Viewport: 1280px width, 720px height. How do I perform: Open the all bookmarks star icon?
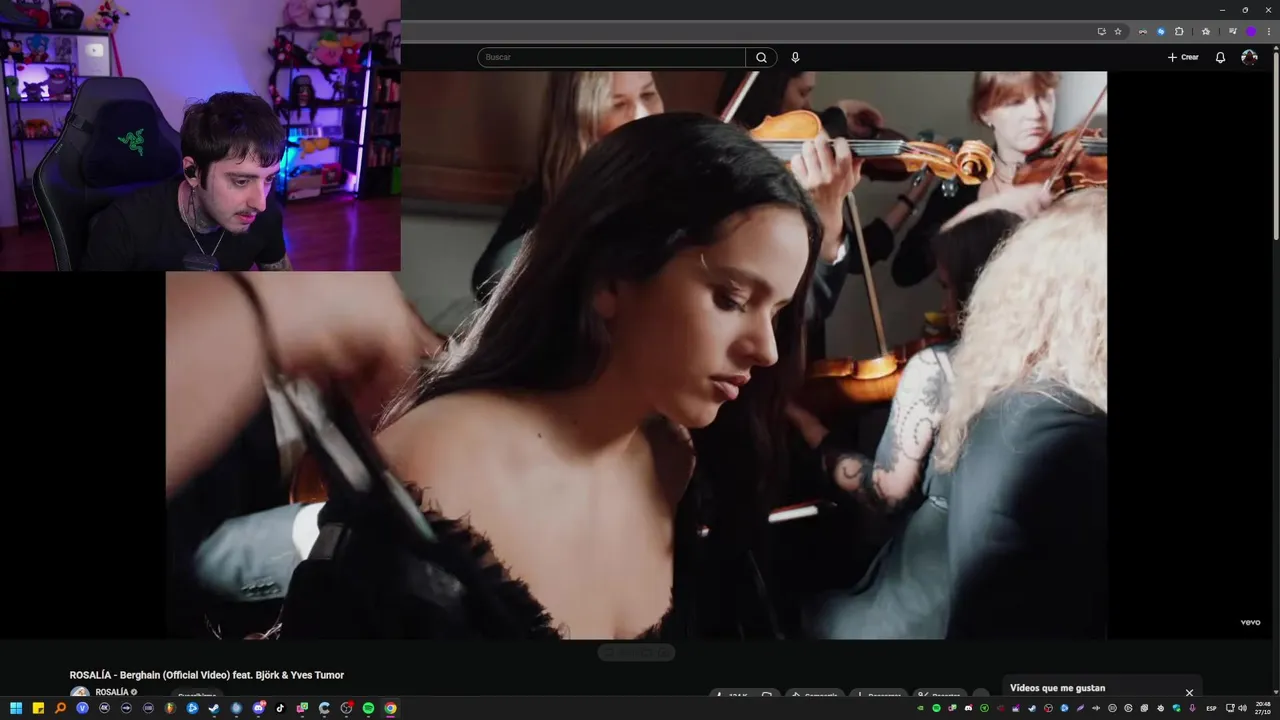point(1206,31)
